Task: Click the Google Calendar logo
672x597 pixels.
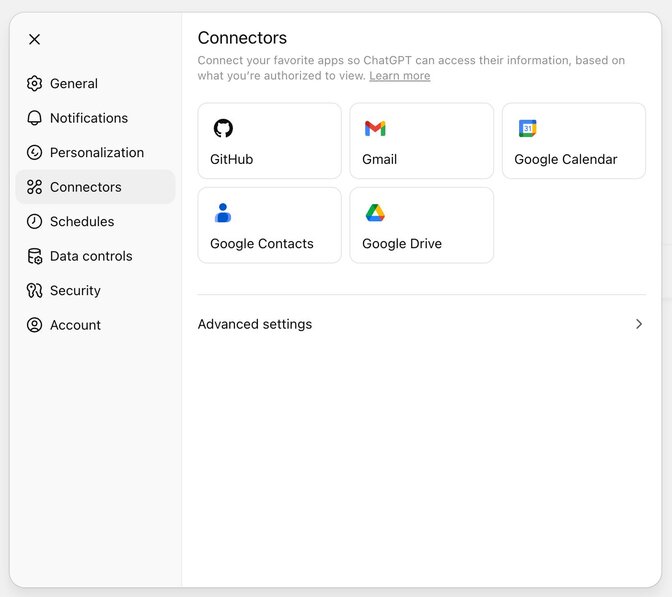Action: point(528,128)
